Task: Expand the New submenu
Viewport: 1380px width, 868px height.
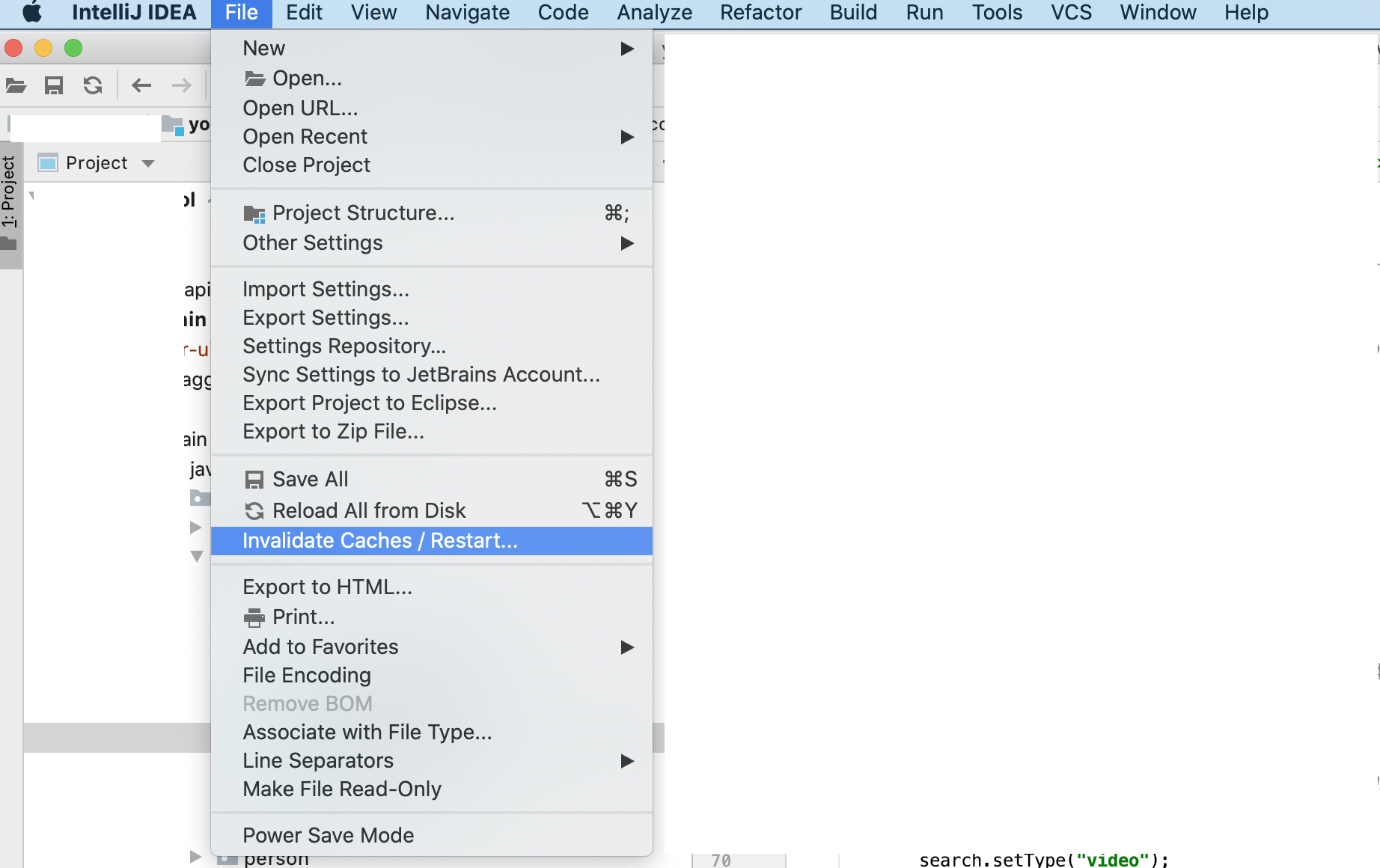Action: click(x=432, y=49)
